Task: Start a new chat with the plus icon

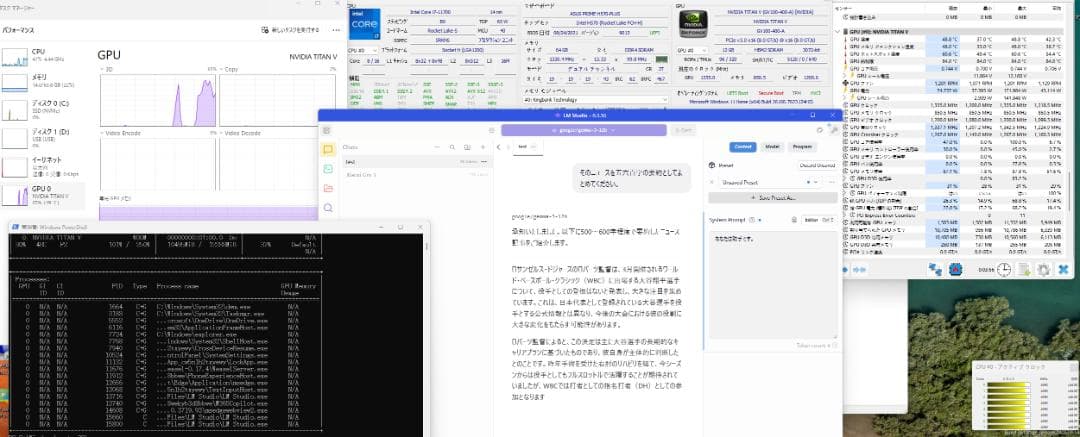Action: point(481,147)
